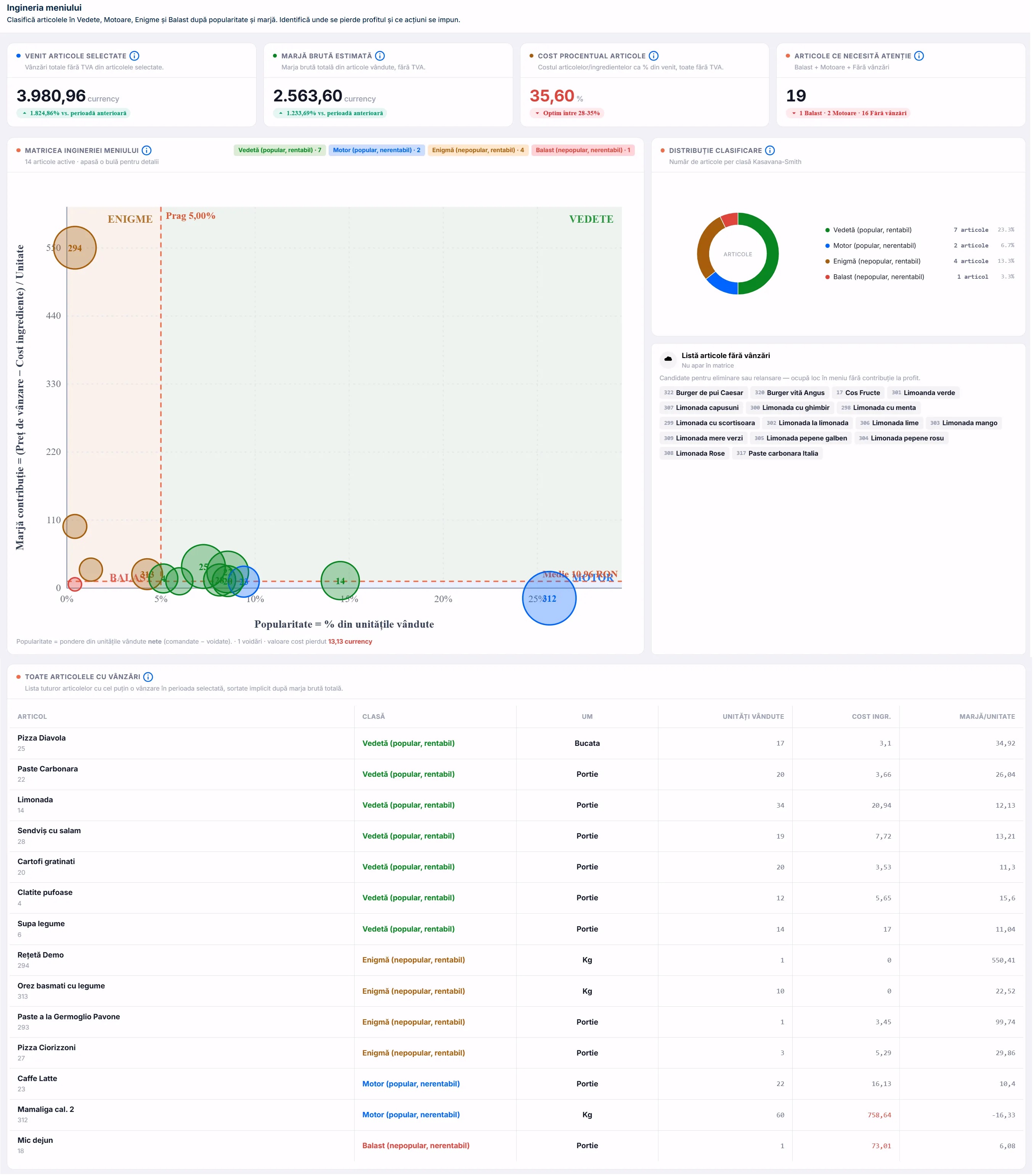Click info icon beside Venit Articole Selectate
Screen dimensions: 1034x1176
point(134,56)
